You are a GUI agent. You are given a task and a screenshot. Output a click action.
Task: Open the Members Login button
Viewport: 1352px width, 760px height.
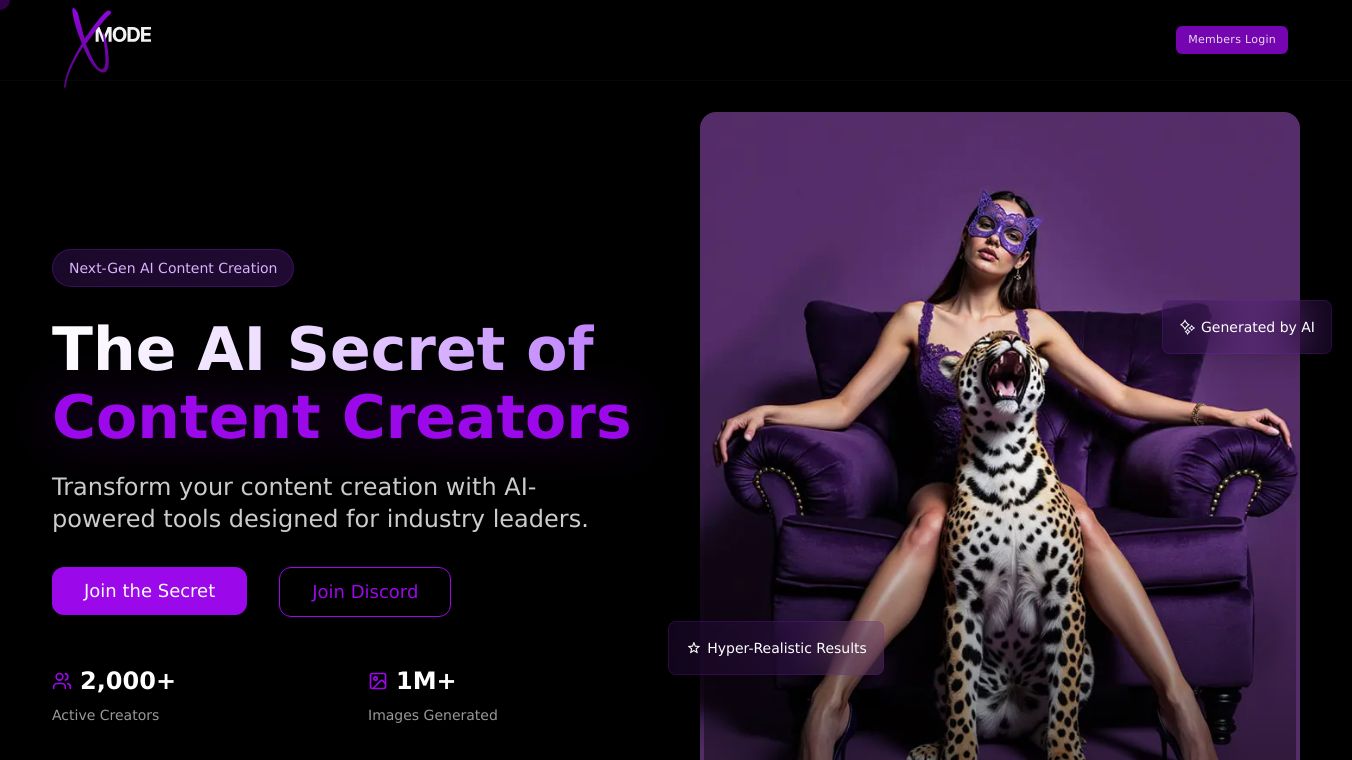[x=1231, y=40]
